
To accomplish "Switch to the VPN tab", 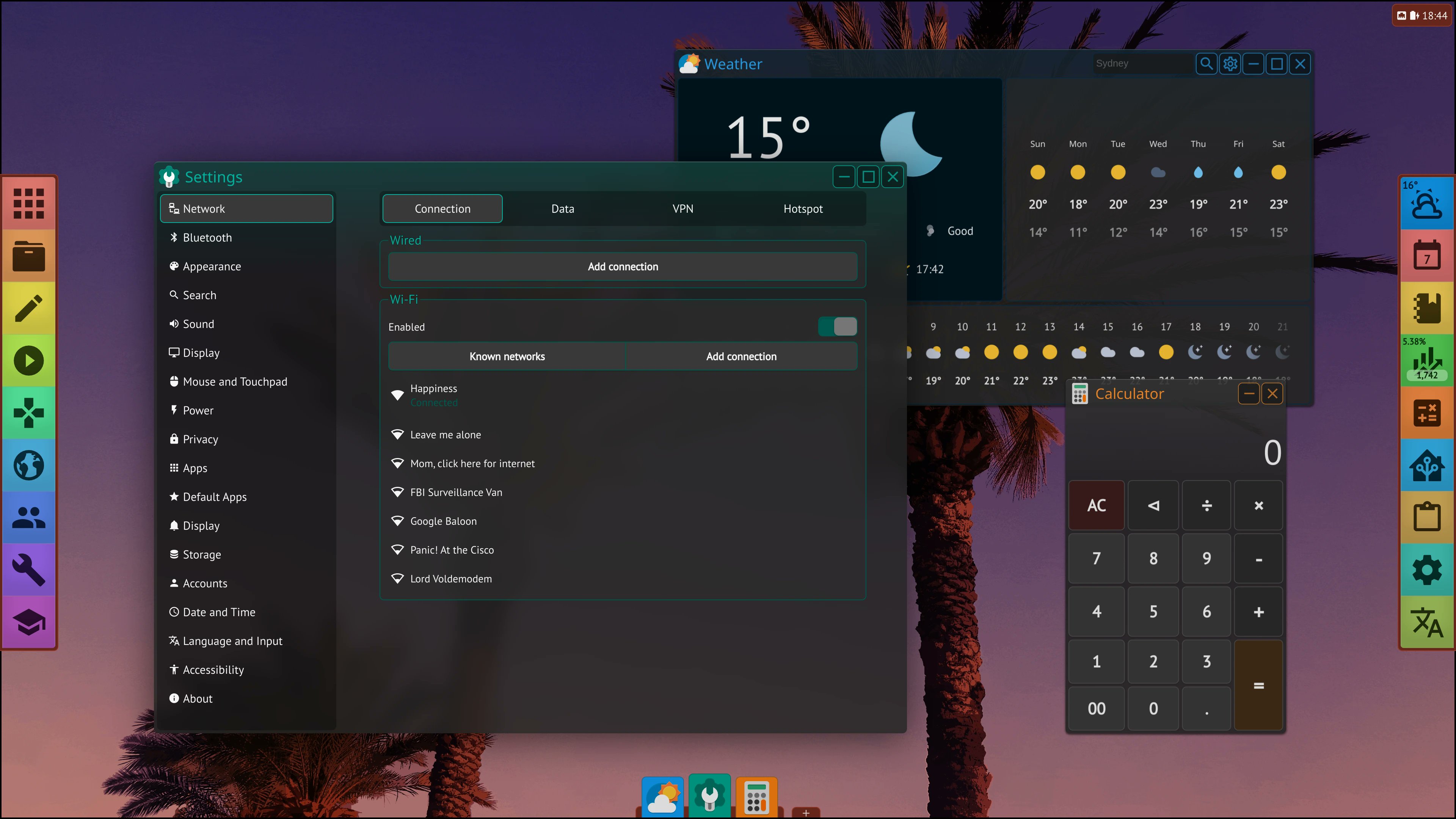I will coord(683,208).
